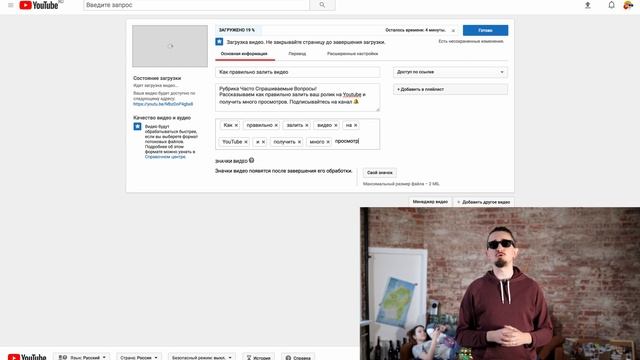Screen dimensions: 640x360
Task: Click Добавить другое видео button
Action: 483,202
